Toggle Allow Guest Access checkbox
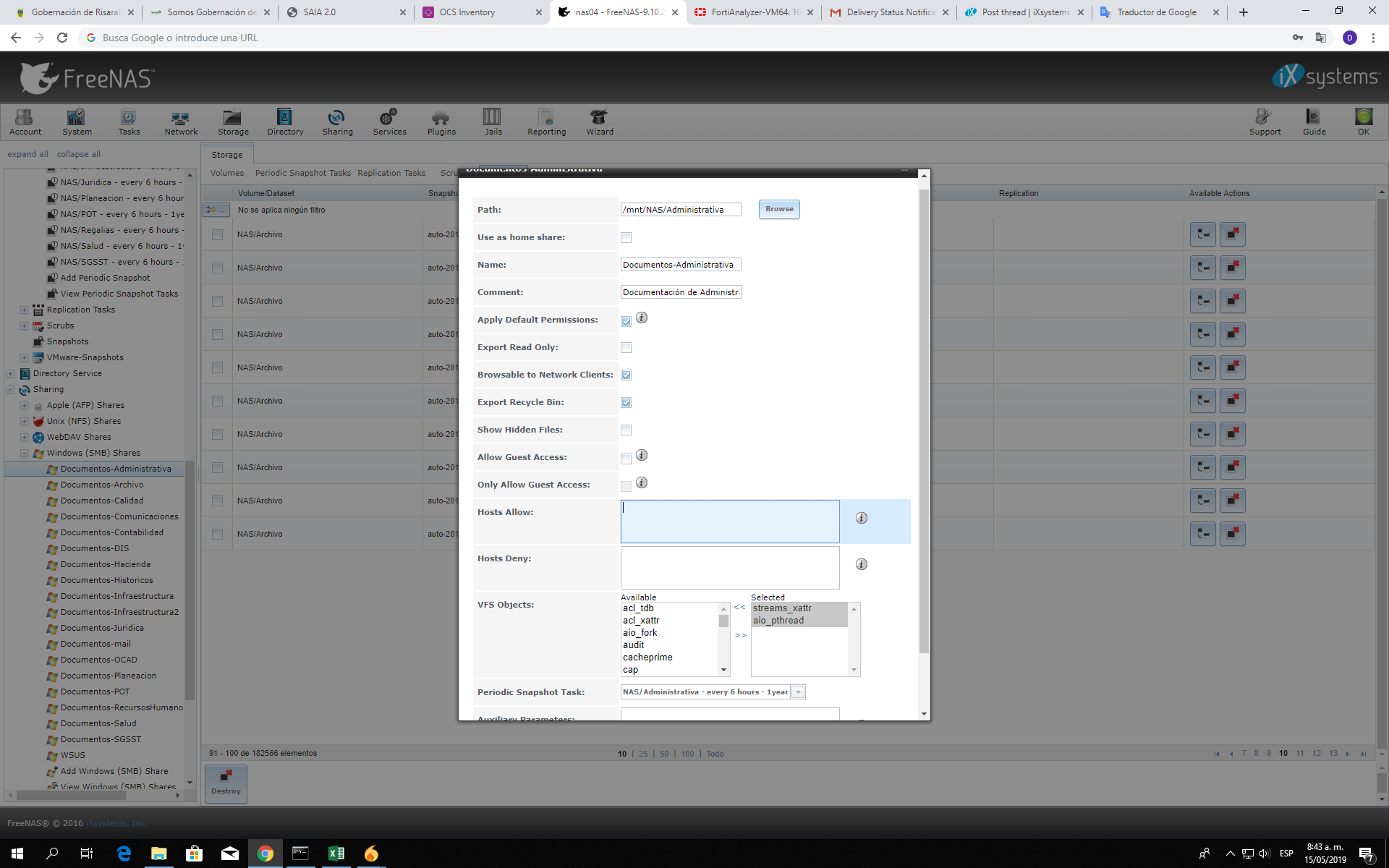The height and width of the screenshot is (868, 1389). [x=626, y=459]
